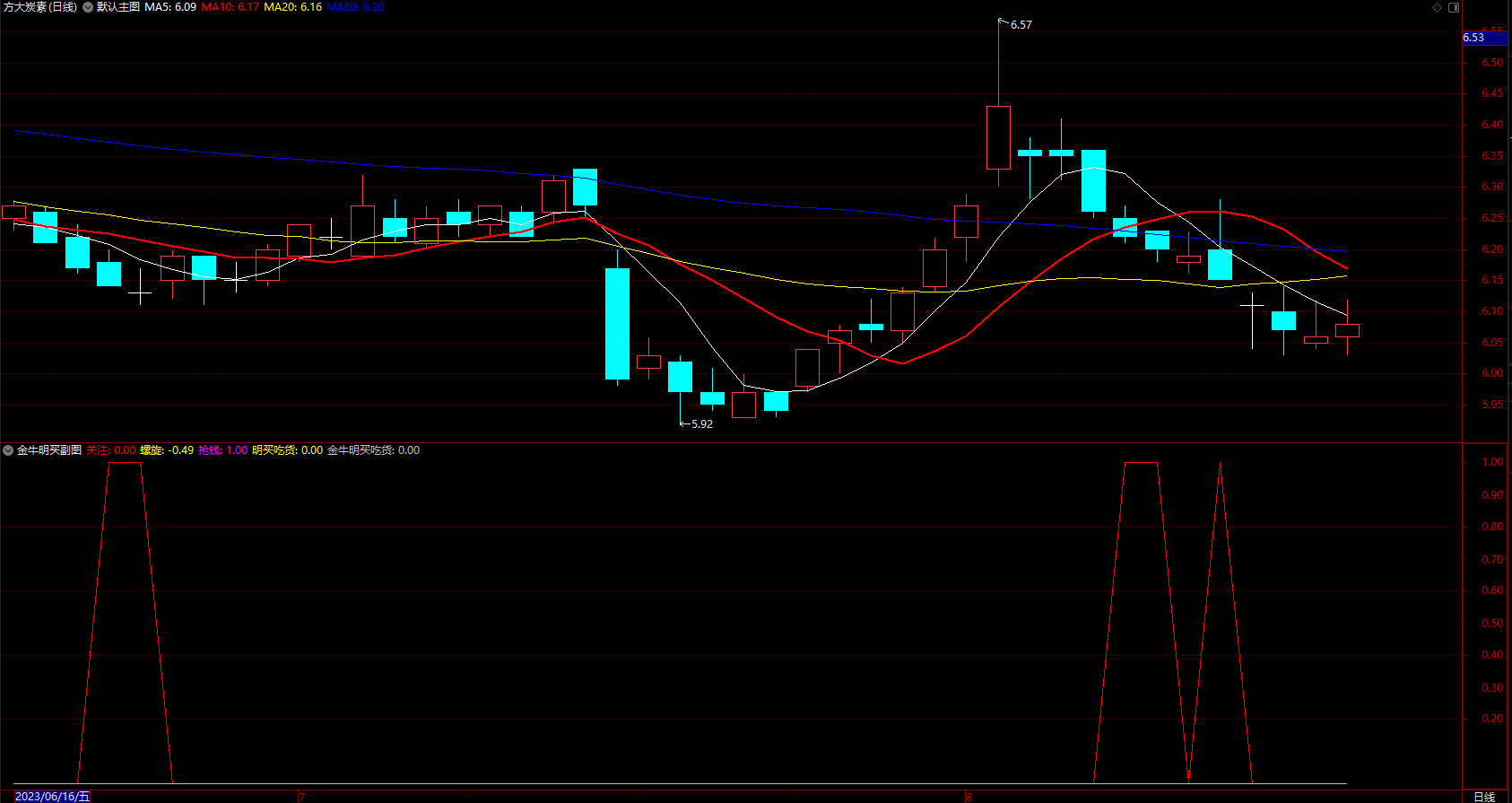This screenshot has height=803, width=1512.
Task: Click the 方大炭素 (日线) stock title
Action: tap(40, 7)
